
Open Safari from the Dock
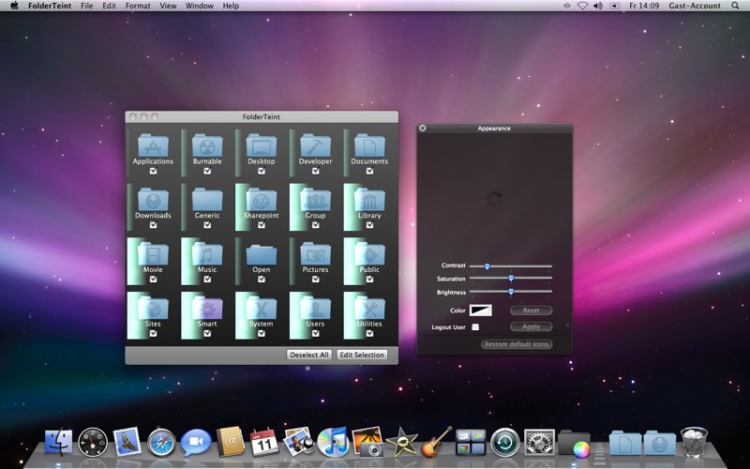tap(161, 441)
